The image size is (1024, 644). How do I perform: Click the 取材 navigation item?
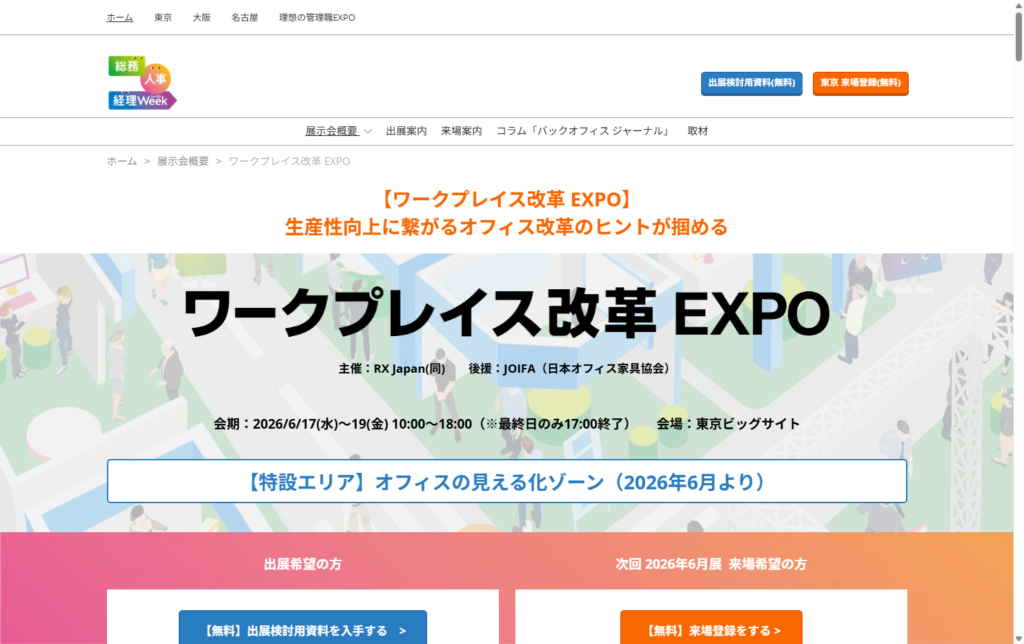pos(697,131)
